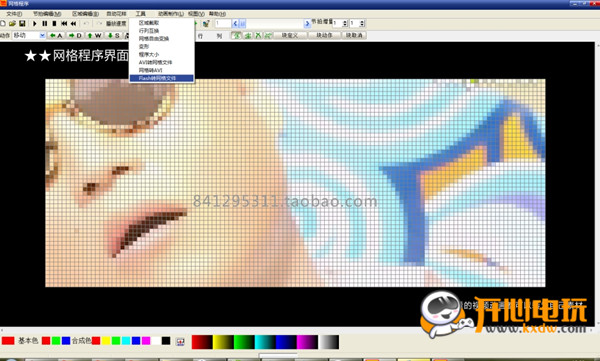600x361 pixels.
Task: Select the white-to-black grayscale gradient bar
Action: coord(329,342)
